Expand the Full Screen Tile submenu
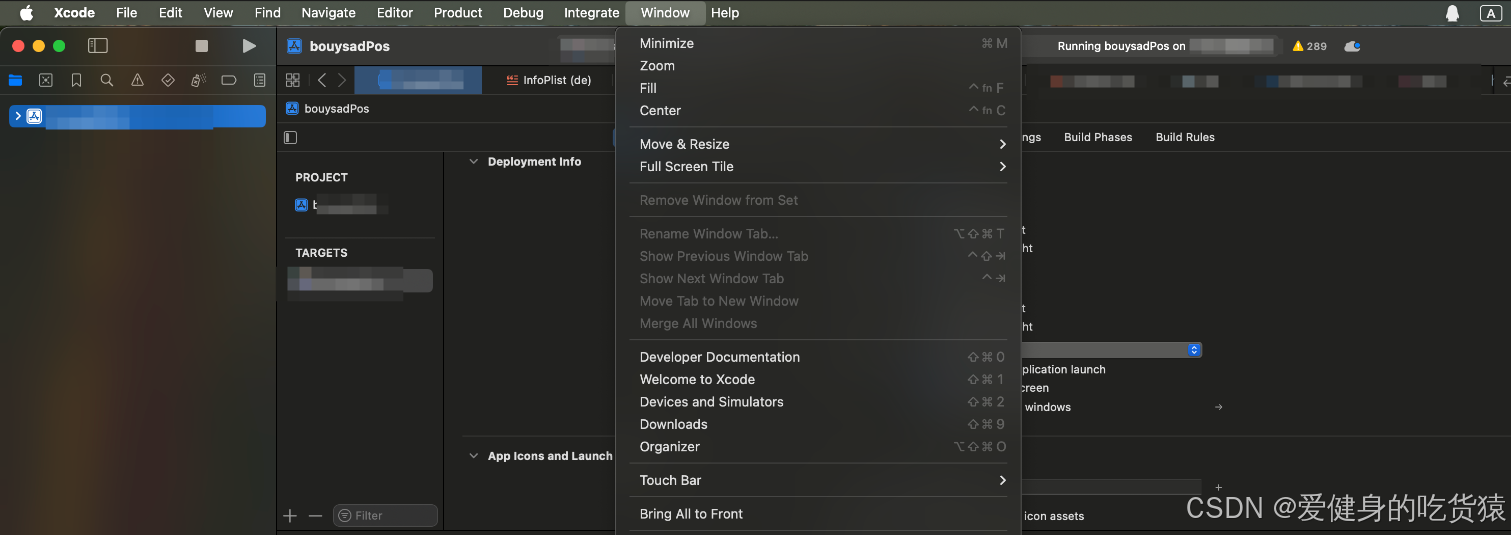Image resolution: width=1511 pixels, height=535 pixels. point(818,167)
